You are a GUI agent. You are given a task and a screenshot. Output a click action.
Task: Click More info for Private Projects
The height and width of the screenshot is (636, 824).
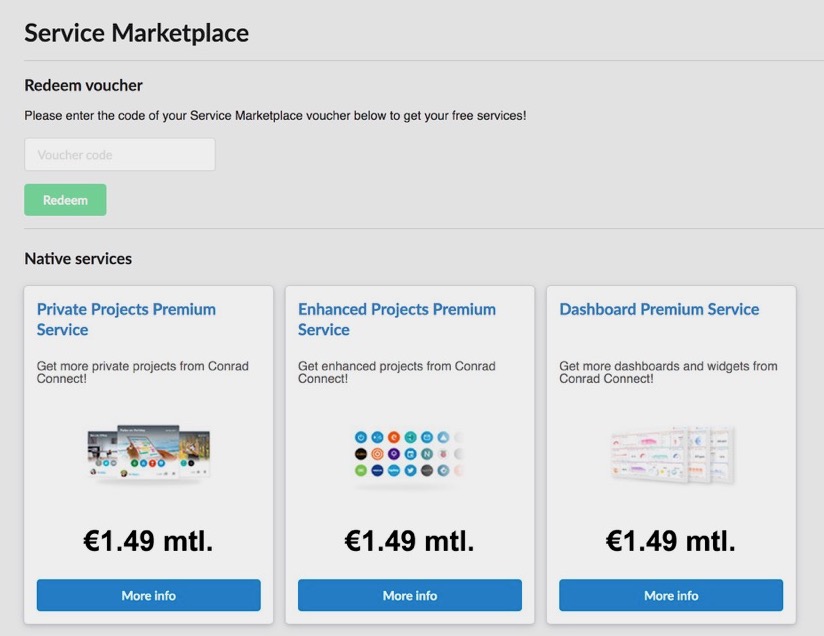149,595
